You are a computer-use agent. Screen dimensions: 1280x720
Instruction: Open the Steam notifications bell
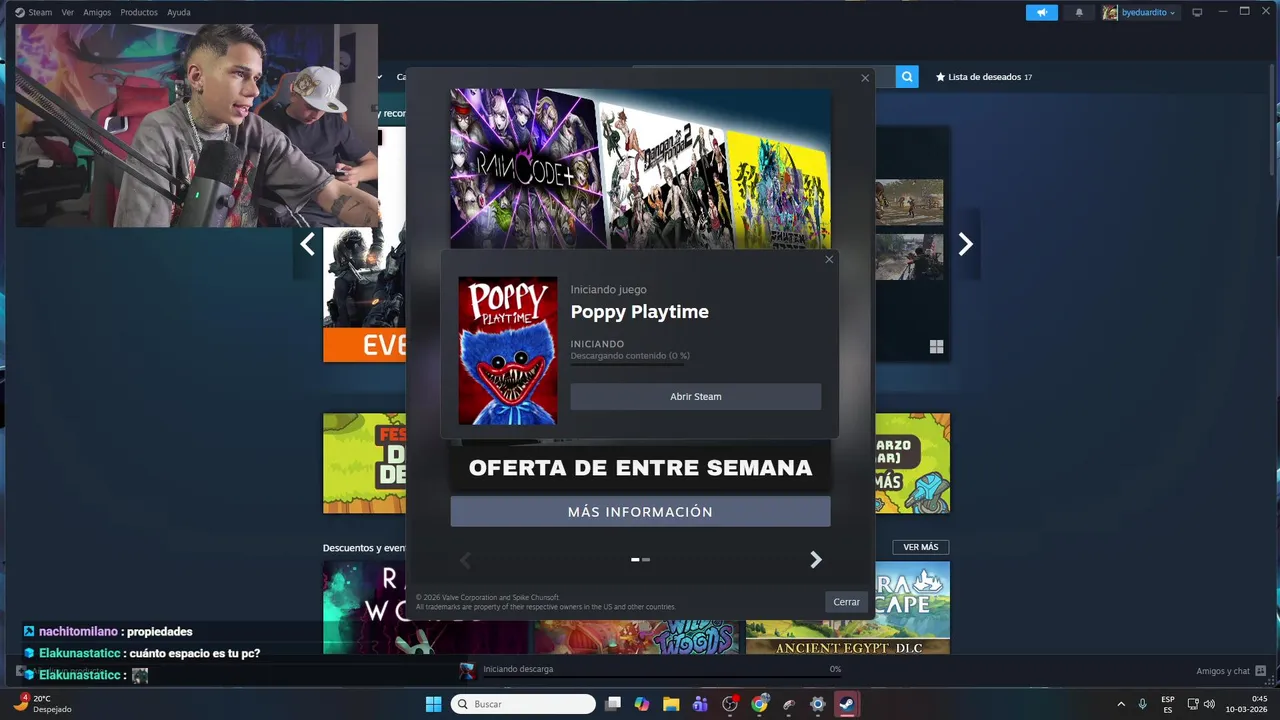point(1079,12)
